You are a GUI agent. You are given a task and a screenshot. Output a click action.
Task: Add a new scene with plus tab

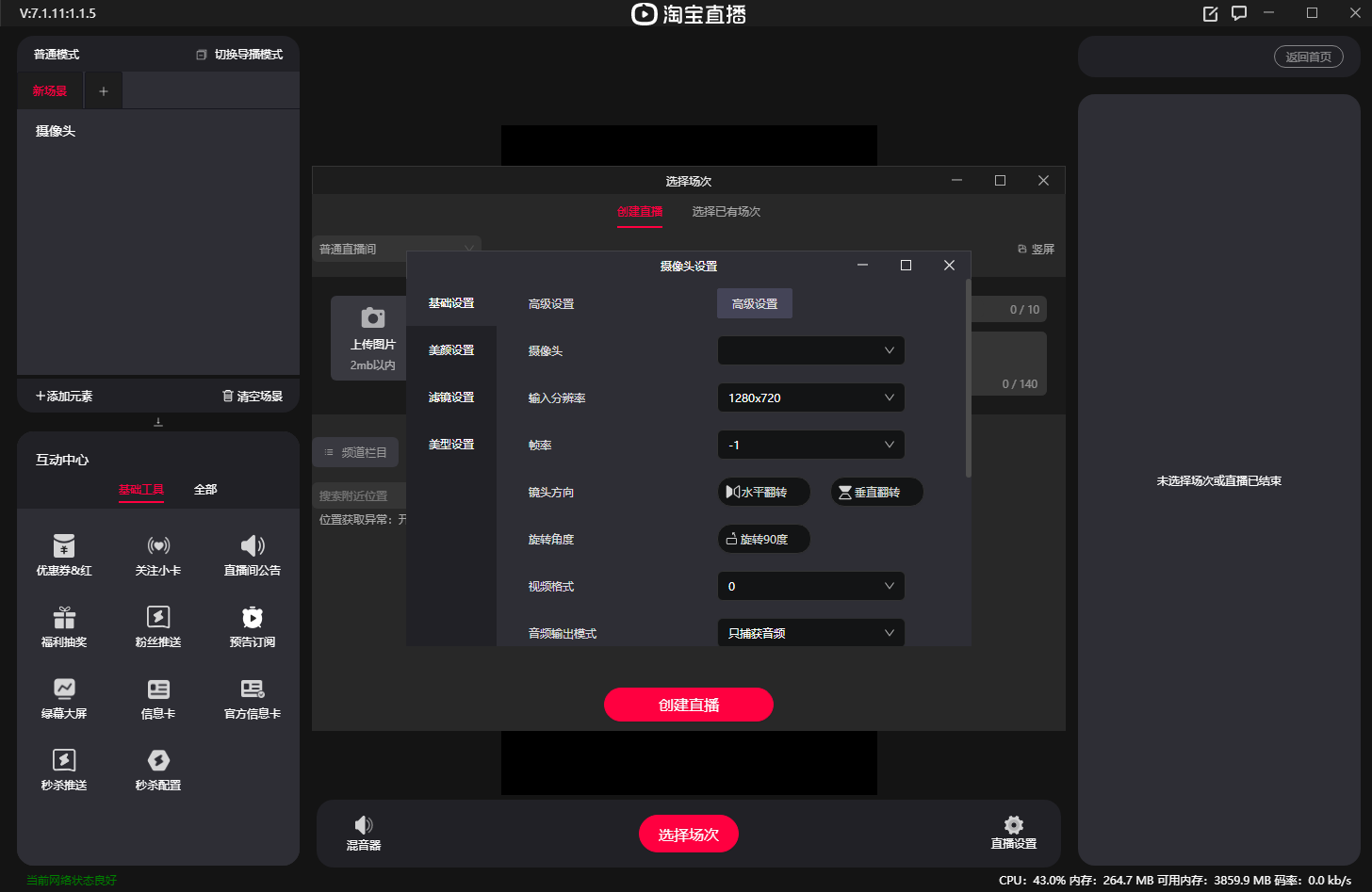click(x=104, y=91)
